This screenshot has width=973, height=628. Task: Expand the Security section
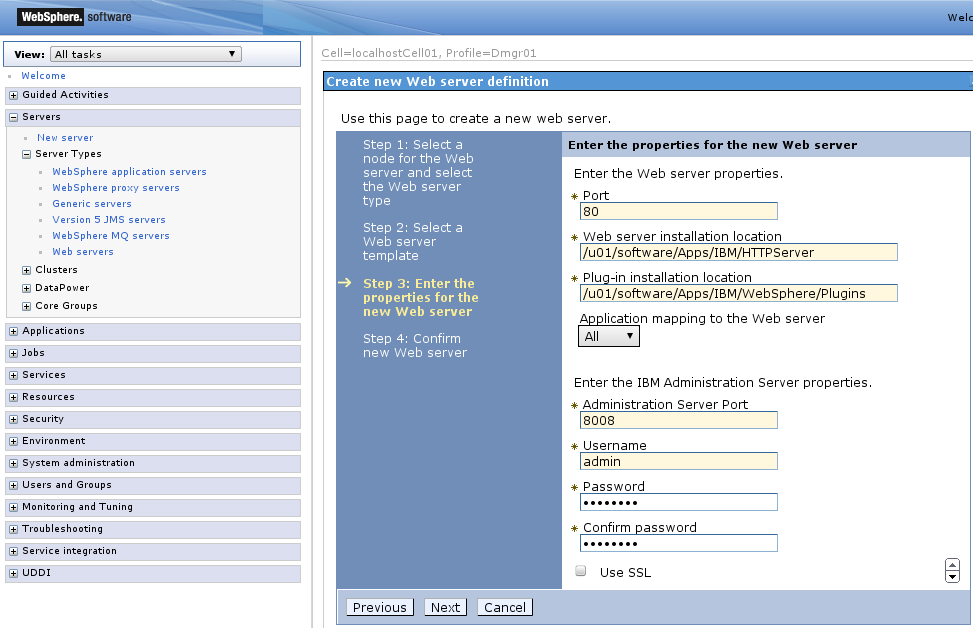pyautogui.click(x=14, y=419)
